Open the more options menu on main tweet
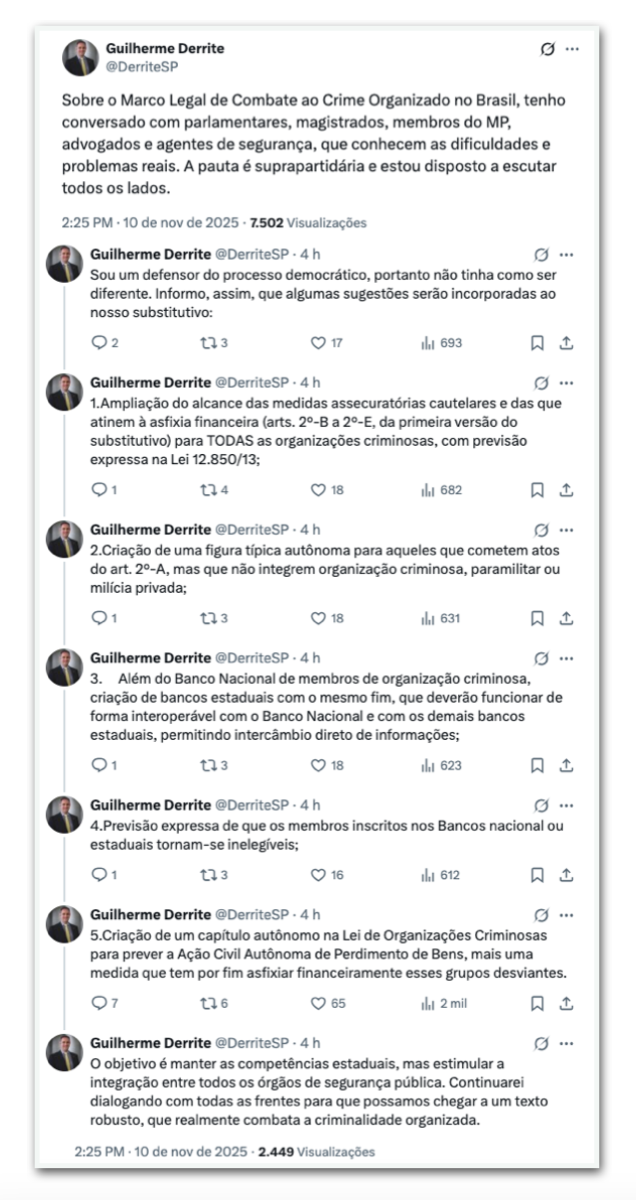Image resolution: width=636 pixels, height=1200 pixels. (572, 49)
